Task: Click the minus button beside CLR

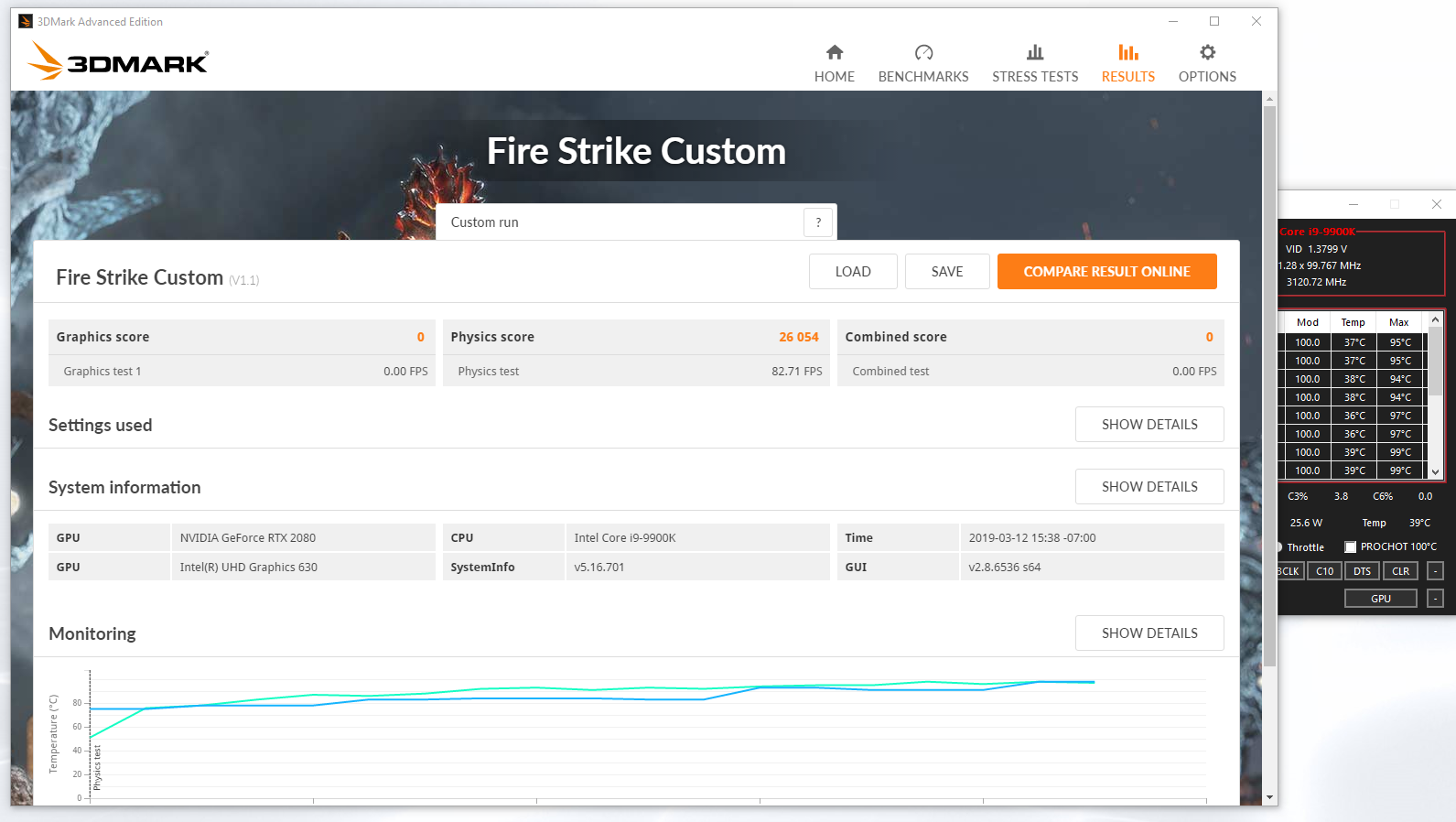Action: [x=1436, y=571]
